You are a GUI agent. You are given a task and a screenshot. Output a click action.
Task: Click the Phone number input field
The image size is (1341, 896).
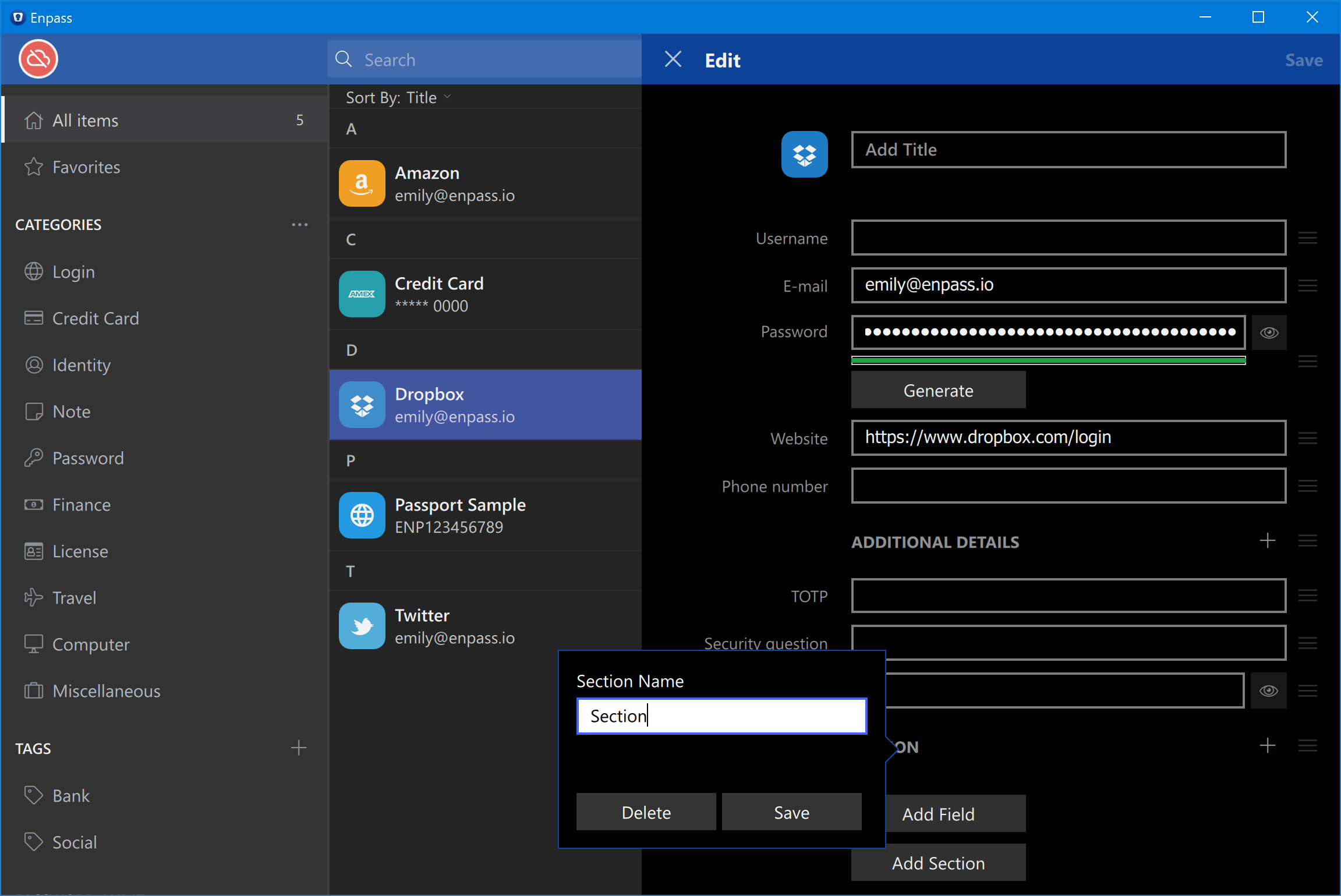click(1068, 486)
